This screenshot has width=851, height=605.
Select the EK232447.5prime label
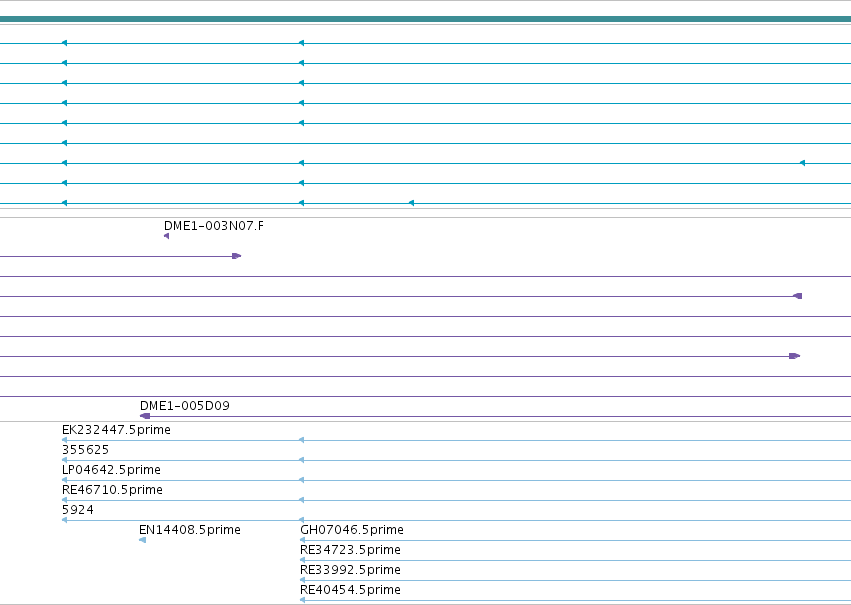point(116,430)
